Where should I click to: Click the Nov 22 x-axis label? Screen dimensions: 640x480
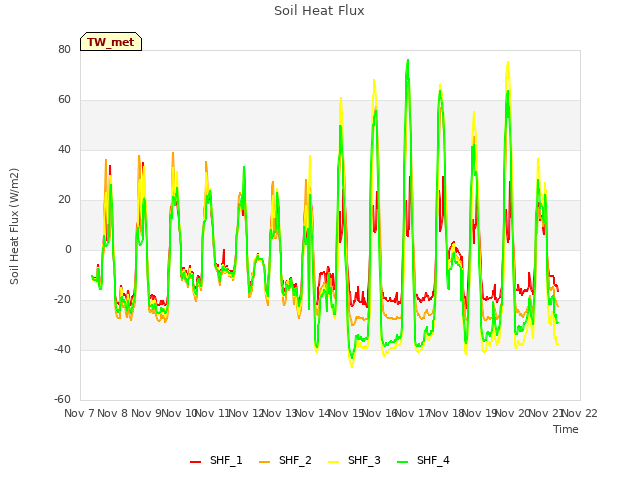(580, 413)
